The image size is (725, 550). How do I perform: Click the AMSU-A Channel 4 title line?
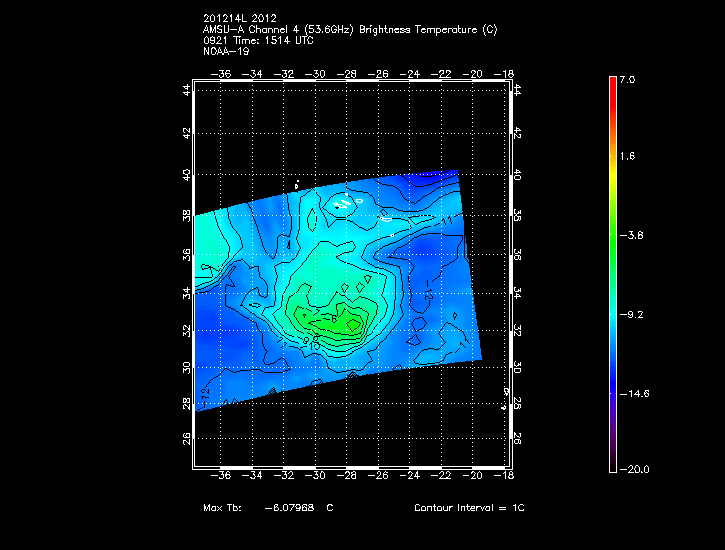click(x=349, y=29)
